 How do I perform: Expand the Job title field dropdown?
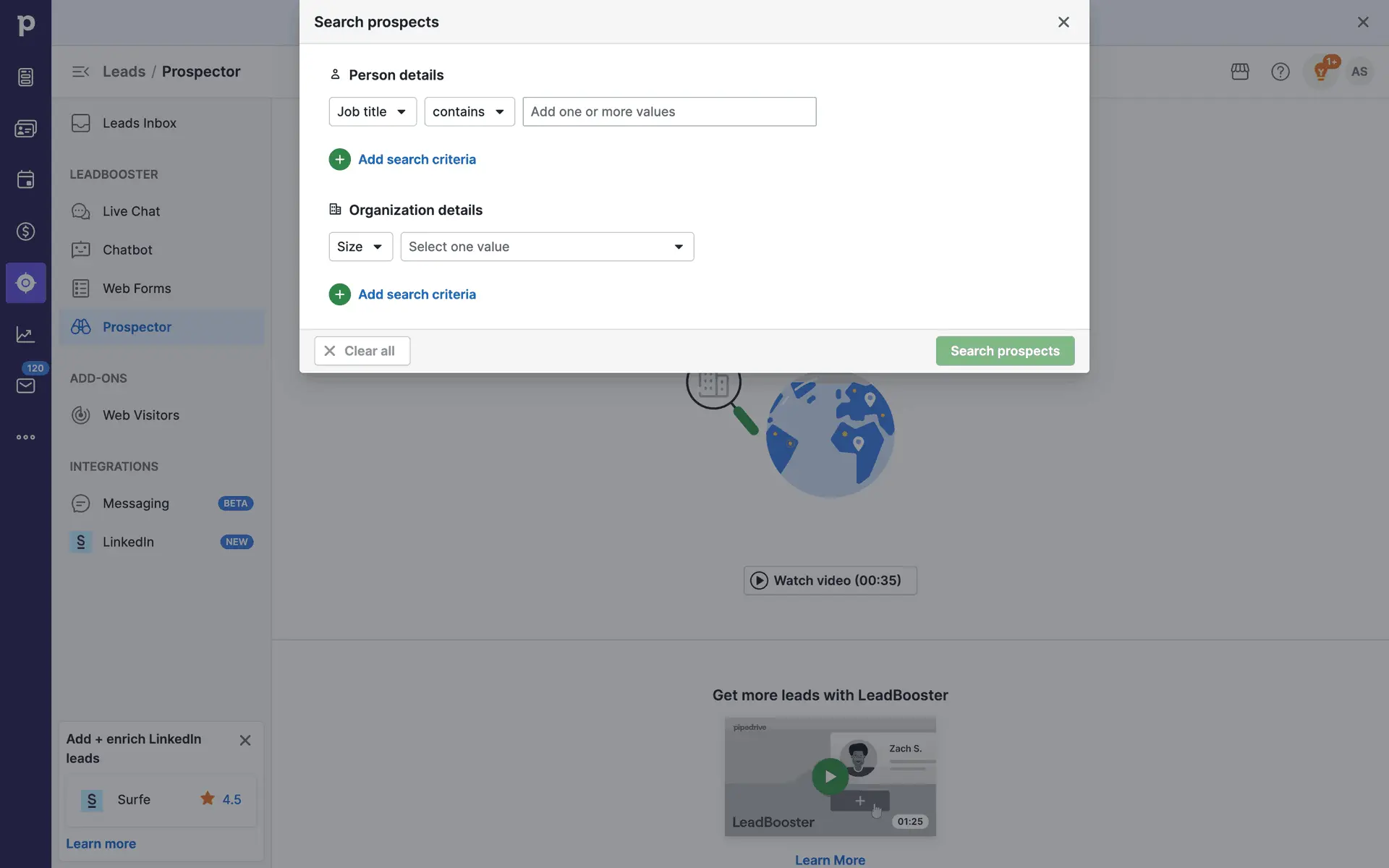(x=372, y=111)
